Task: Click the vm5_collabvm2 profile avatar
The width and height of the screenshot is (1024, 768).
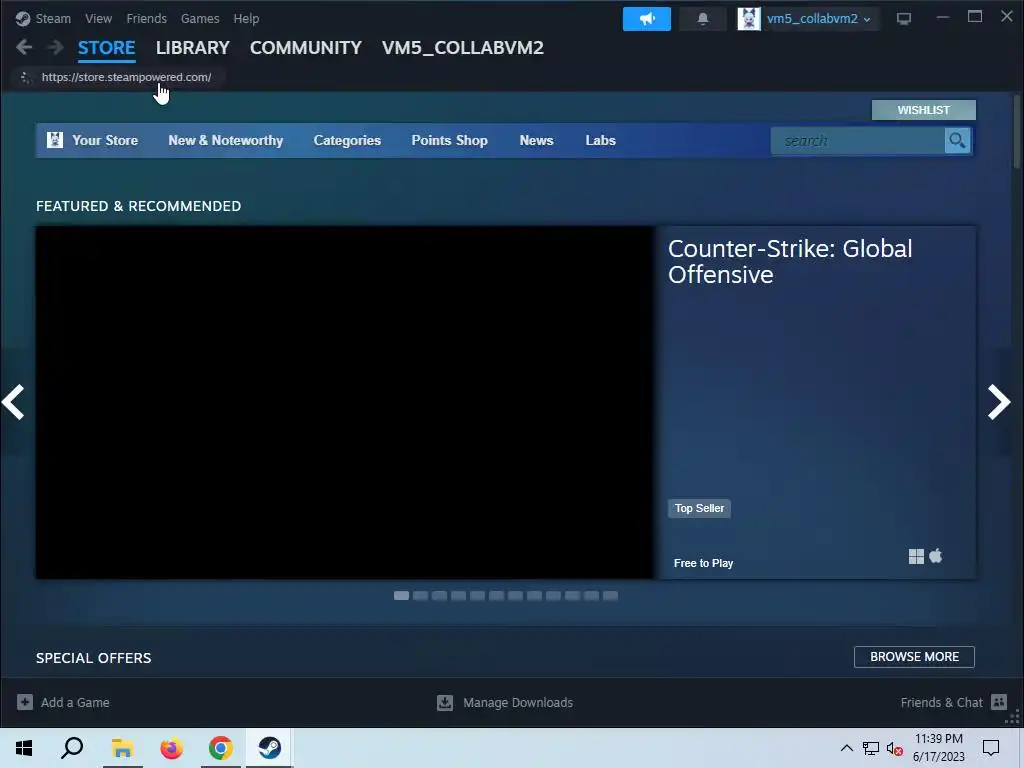Action: (x=749, y=19)
